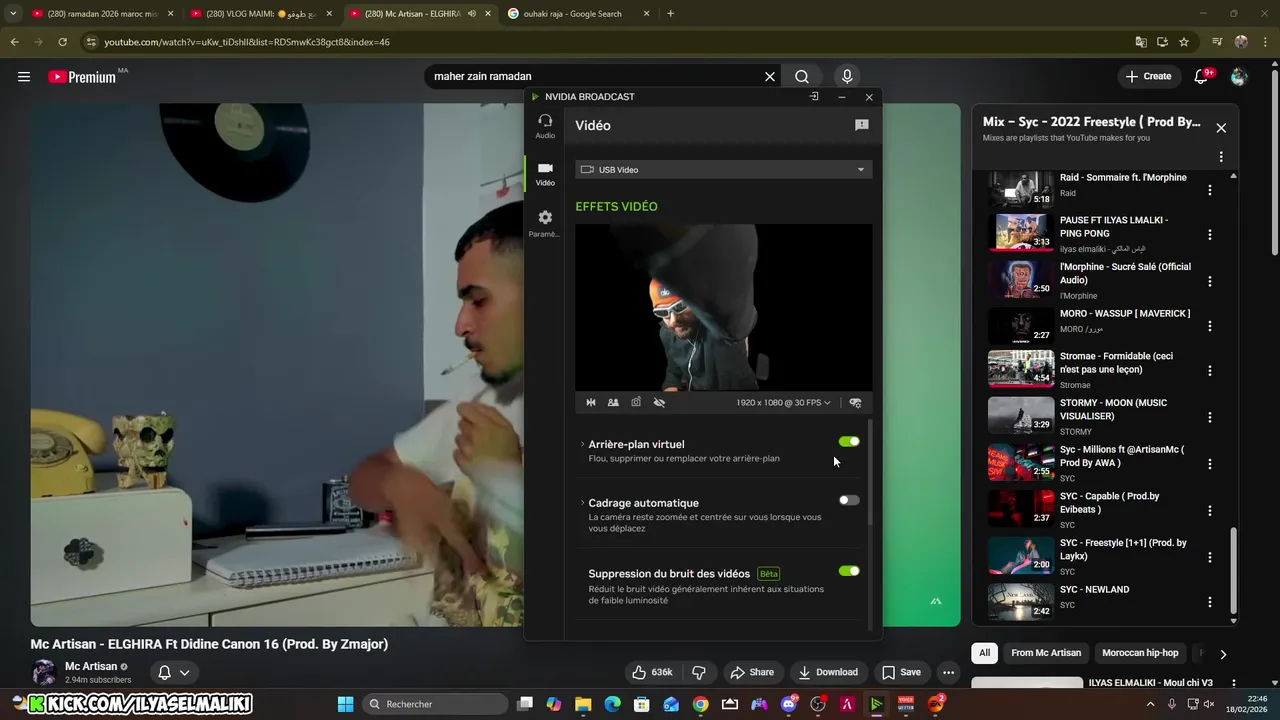Click the Download button below video
This screenshot has width=1280, height=720.
point(827,672)
